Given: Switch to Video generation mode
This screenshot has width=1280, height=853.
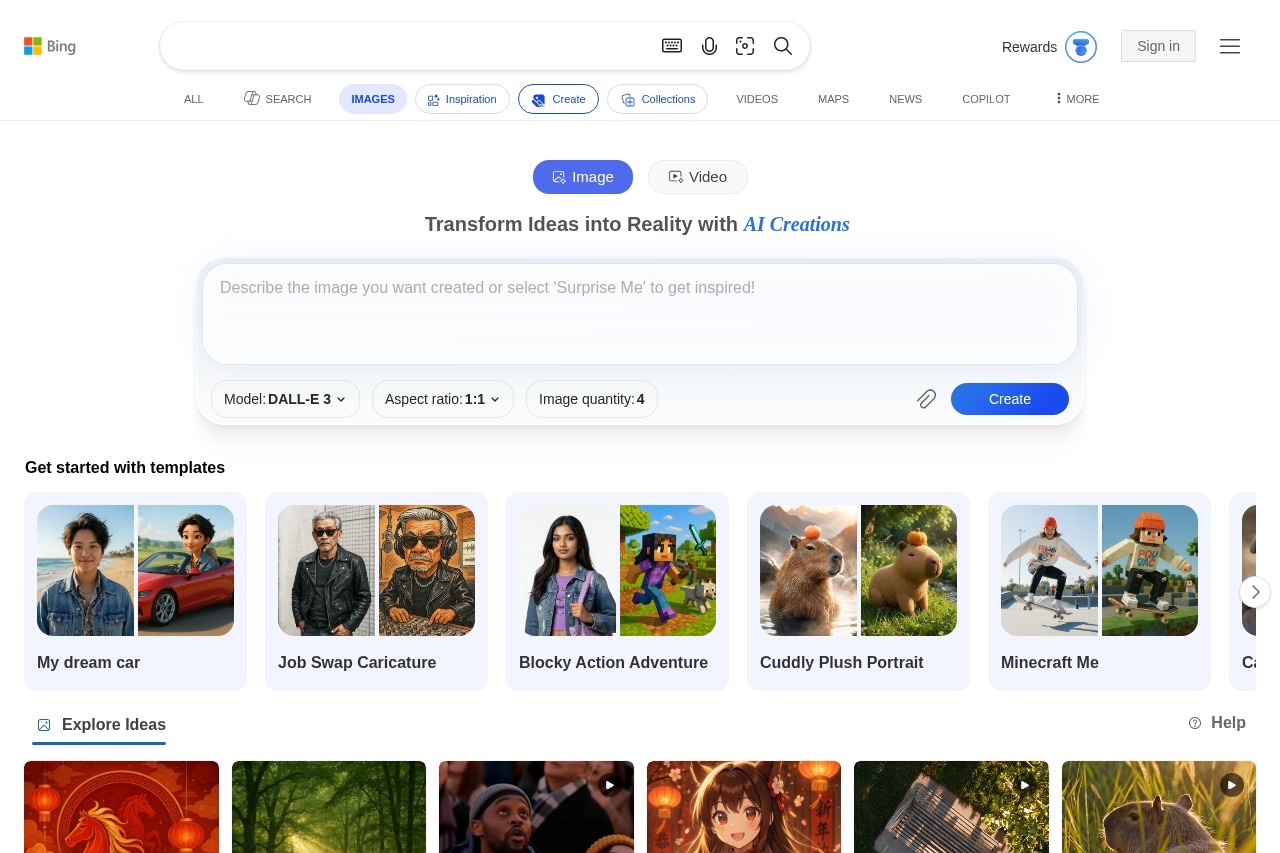Looking at the screenshot, I should pyautogui.click(x=697, y=177).
